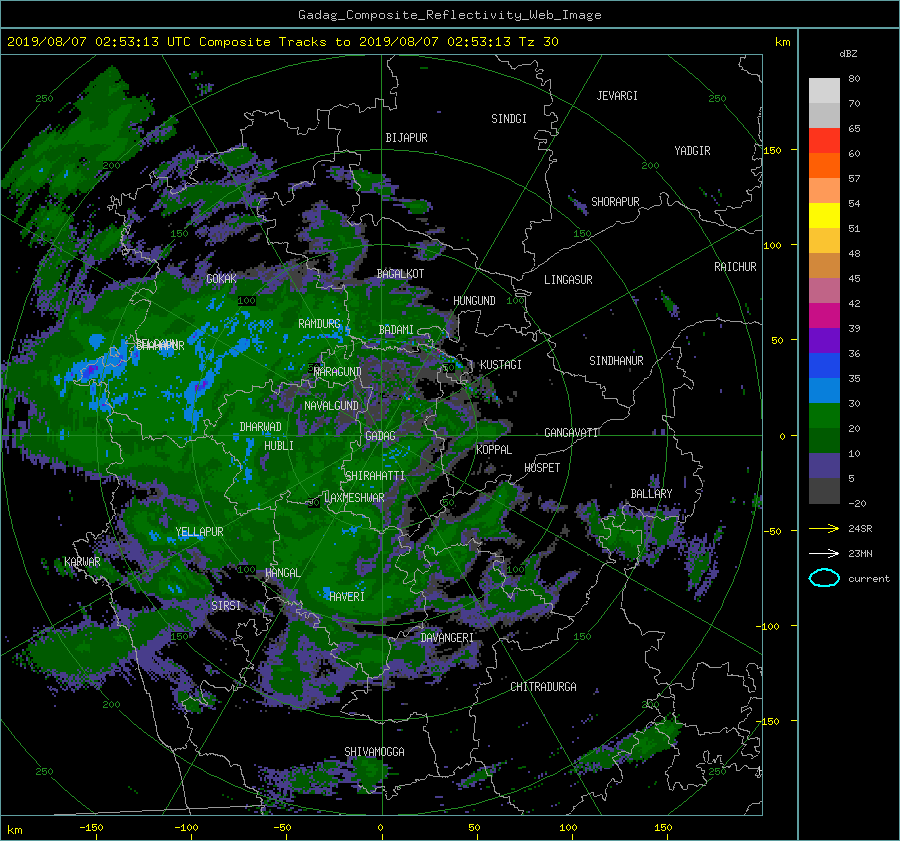
Task: Click the -150 bottom axis tick label
Action: (91, 827)
